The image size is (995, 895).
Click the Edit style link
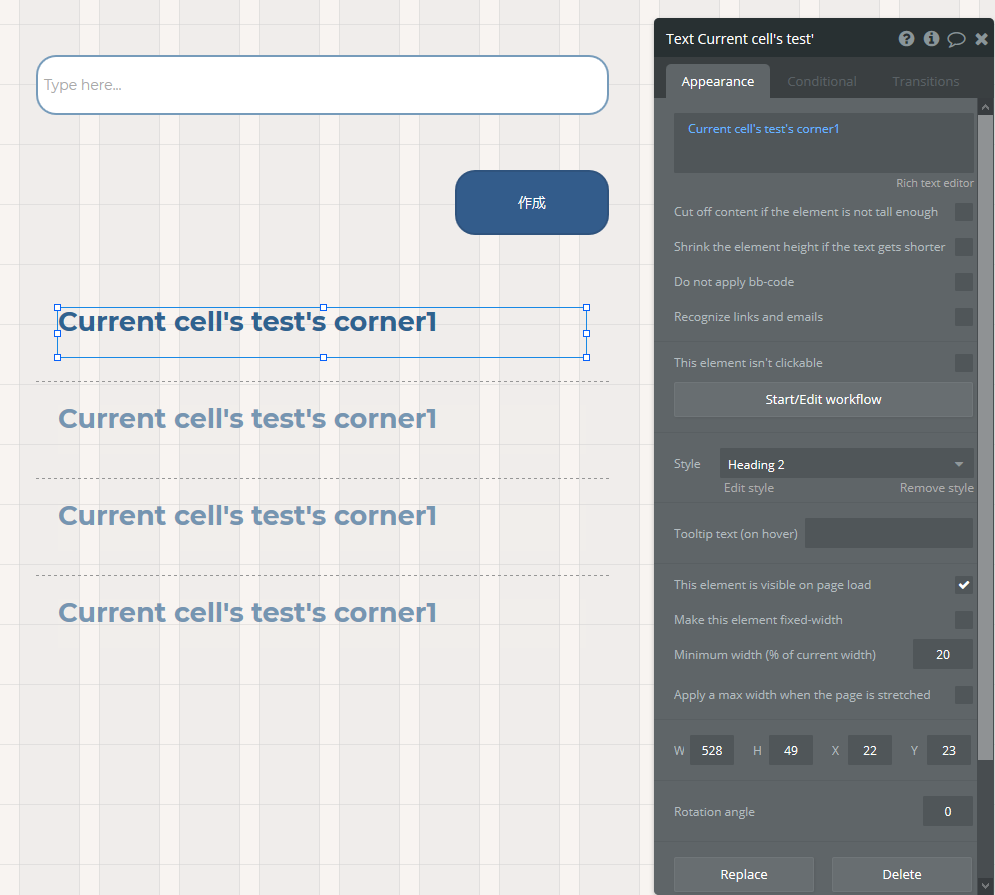point(749,487)
